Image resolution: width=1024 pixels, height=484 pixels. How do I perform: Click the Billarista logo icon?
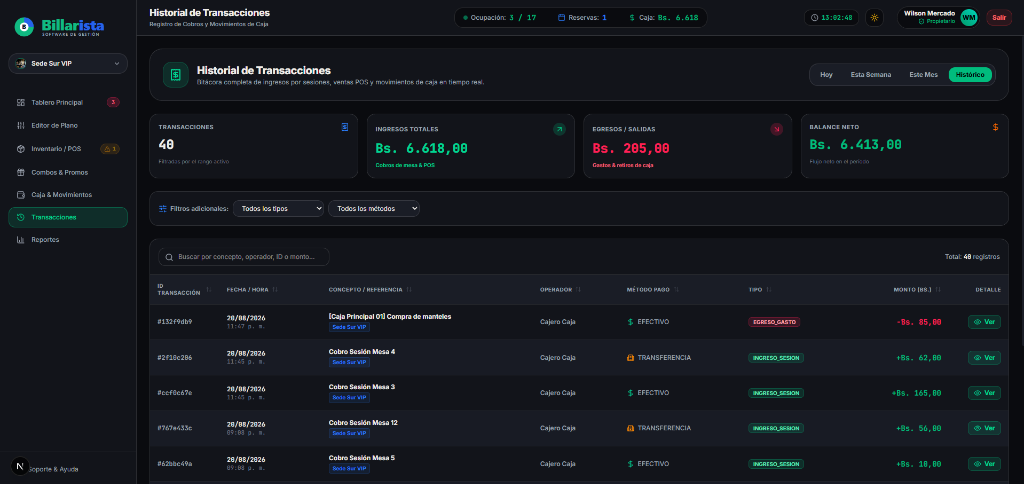[x=24, y=26]
